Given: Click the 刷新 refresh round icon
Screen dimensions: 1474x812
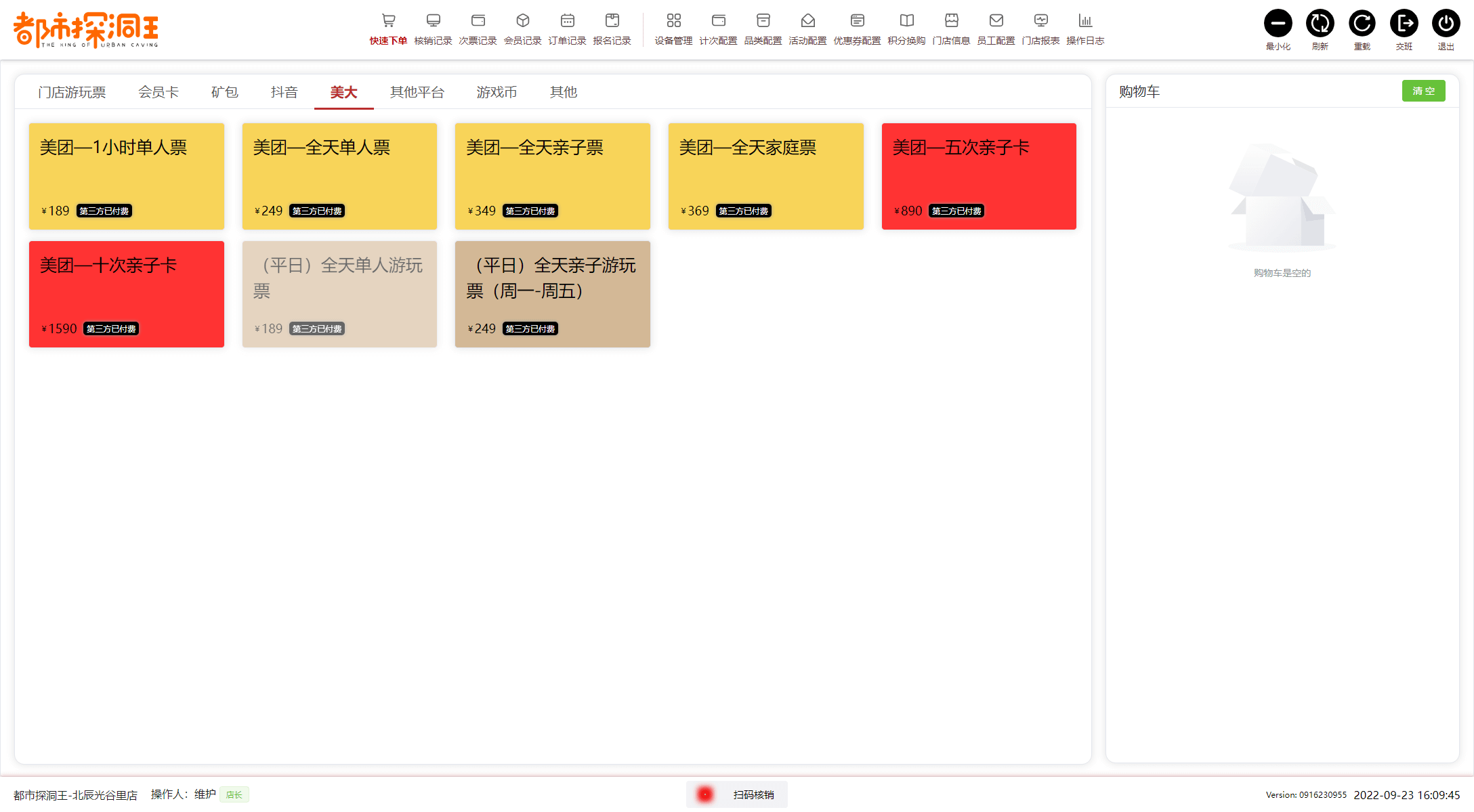Looking at the screenshot, I should 1320,23.
